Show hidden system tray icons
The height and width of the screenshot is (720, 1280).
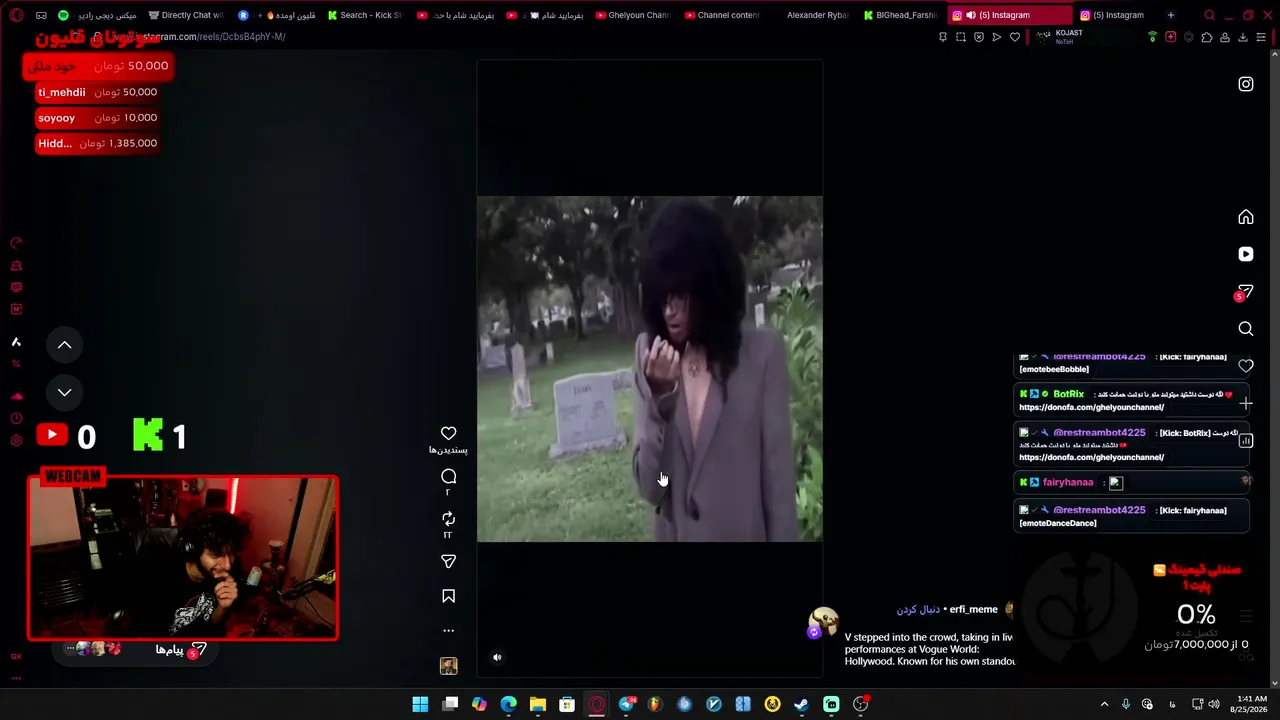[x=1104, y=704]
